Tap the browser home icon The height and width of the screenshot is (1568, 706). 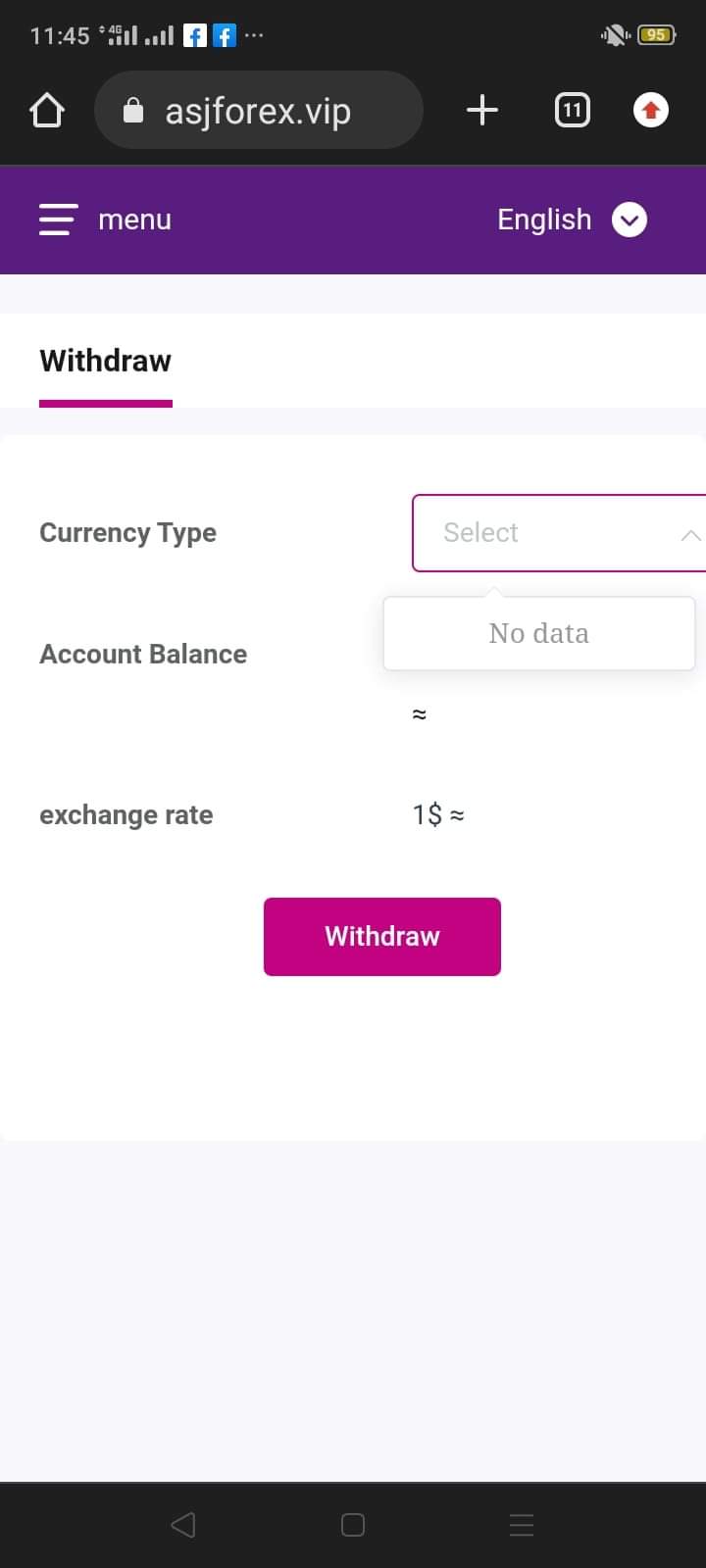[x=47, y=110]
